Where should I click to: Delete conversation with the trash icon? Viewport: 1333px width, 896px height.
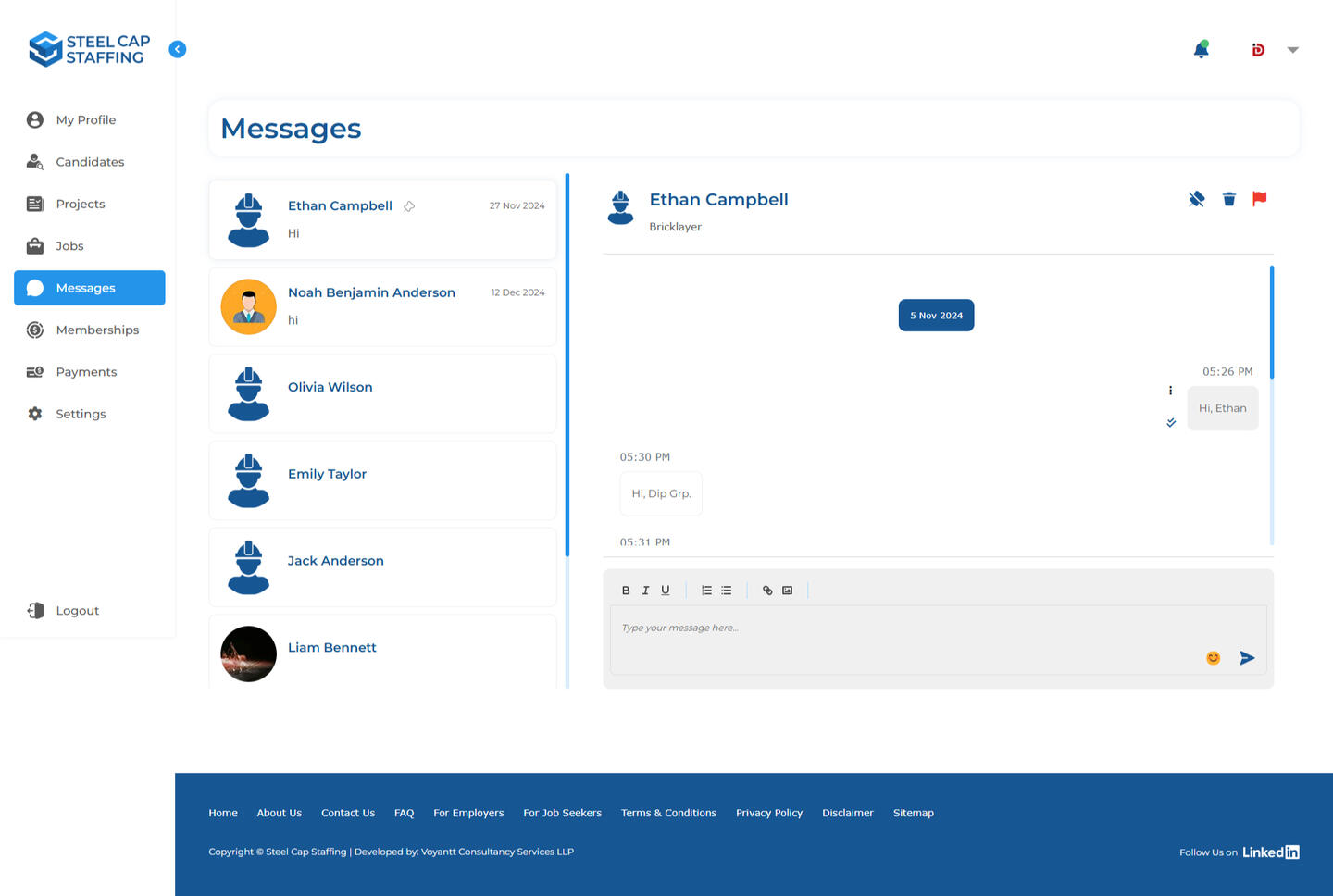click(1228, 199)
